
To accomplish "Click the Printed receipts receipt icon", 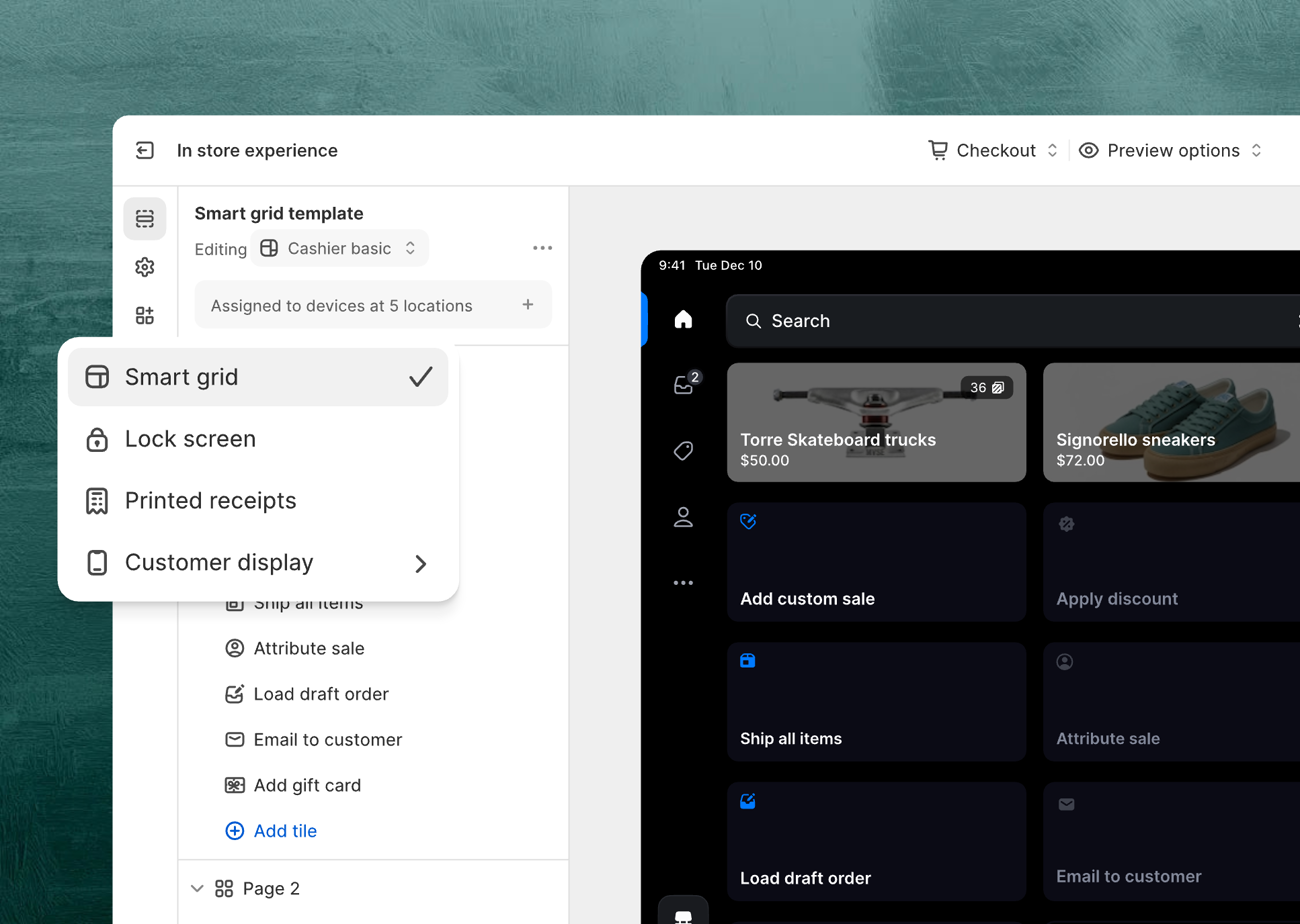I will (97, 501).
